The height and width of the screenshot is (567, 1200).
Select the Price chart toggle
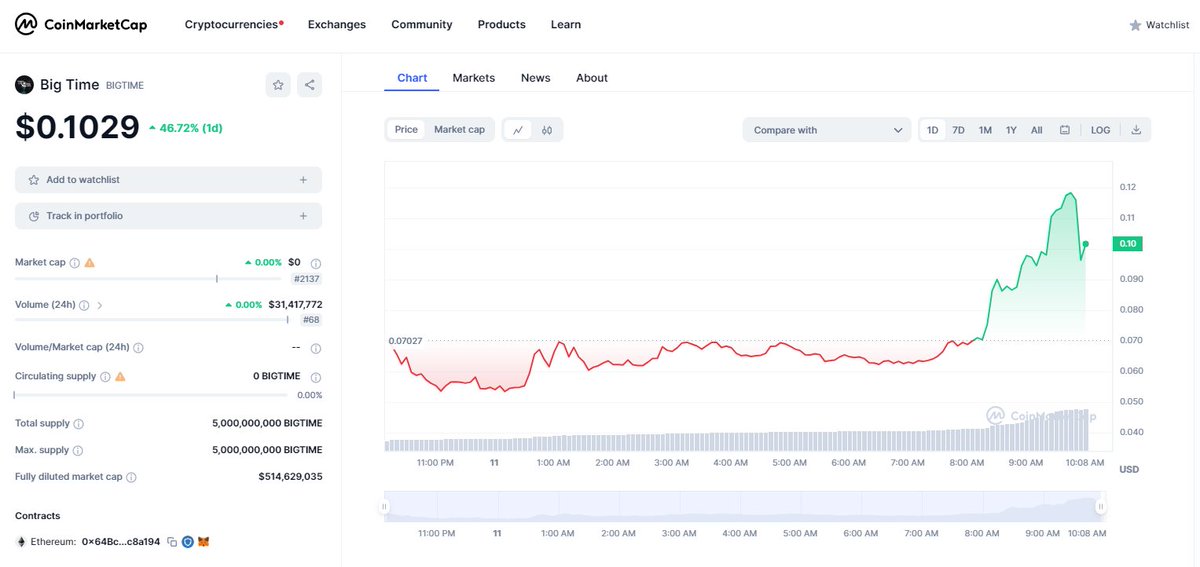pos(406,130)
